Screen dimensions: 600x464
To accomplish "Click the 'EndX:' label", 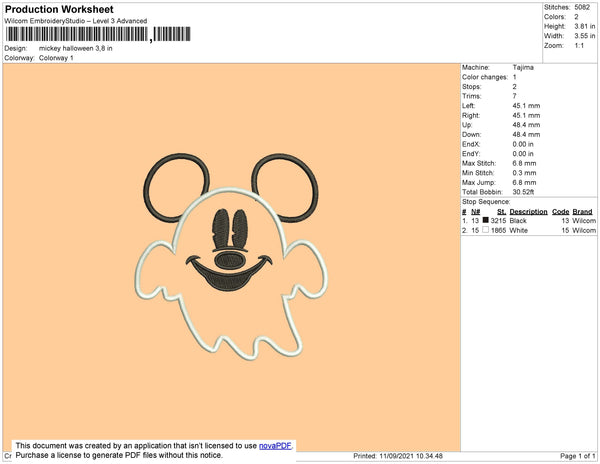I will click(x=471, y=144).
